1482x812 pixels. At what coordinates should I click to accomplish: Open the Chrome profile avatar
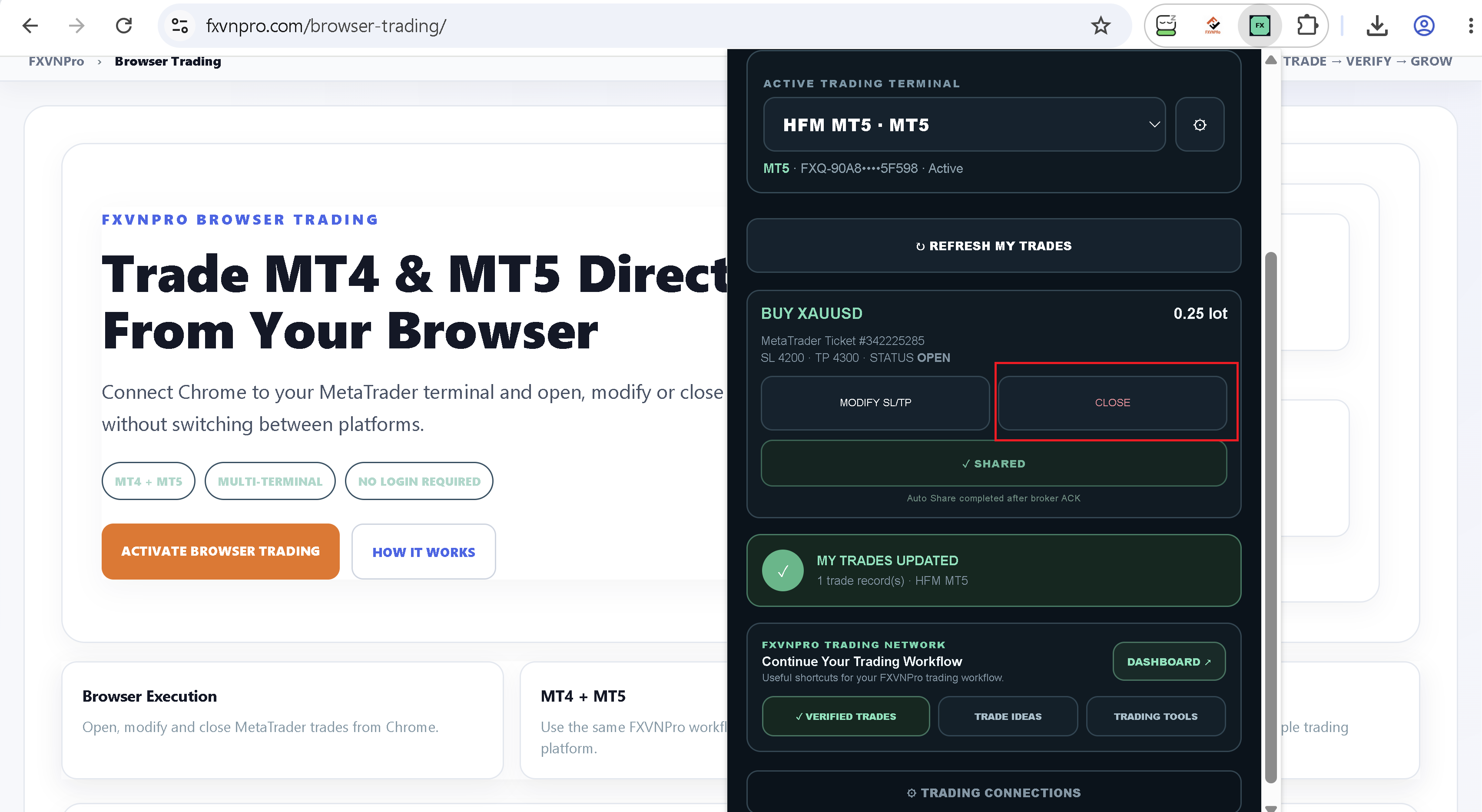point(1424,26)
